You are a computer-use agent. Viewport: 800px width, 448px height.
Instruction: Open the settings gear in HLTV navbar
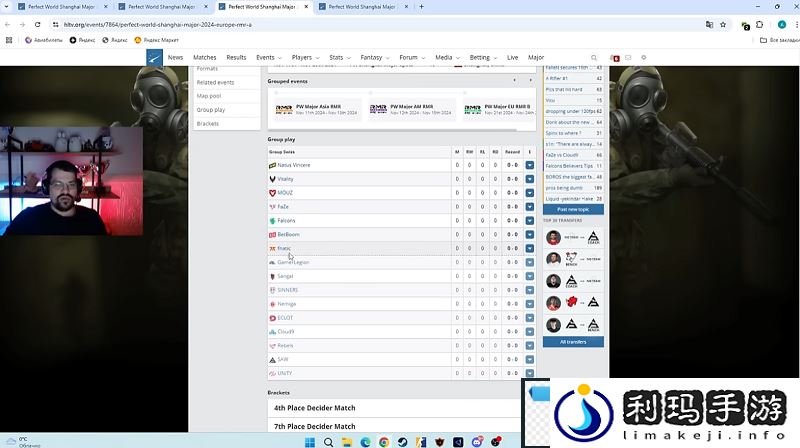(644, 58)
